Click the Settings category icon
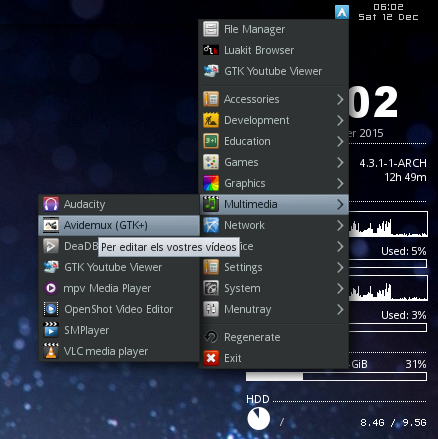The height and width of the screenshot is (439, 438). (x=211, y=267)
